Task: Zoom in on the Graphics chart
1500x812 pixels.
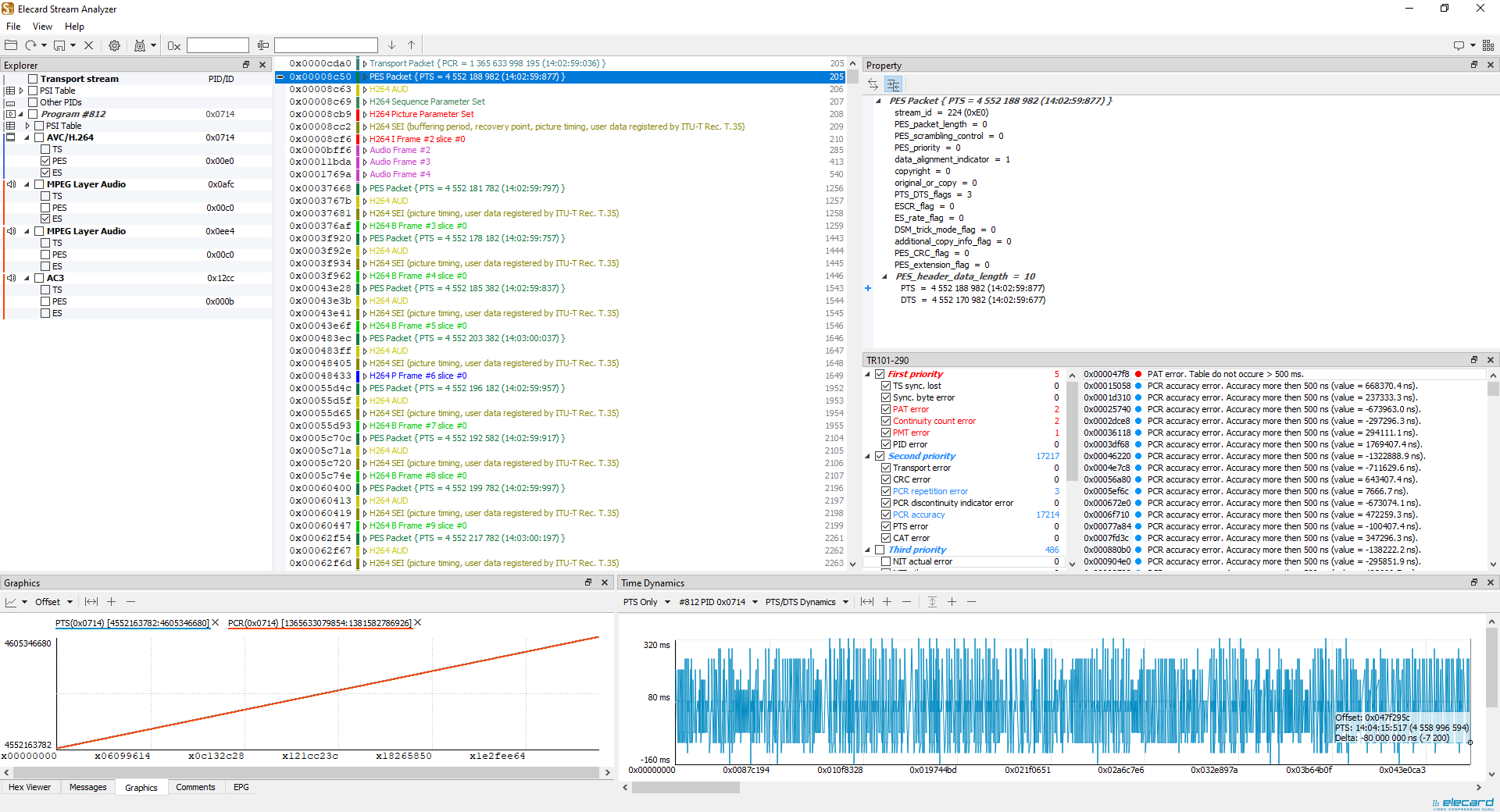Action: 111,601
